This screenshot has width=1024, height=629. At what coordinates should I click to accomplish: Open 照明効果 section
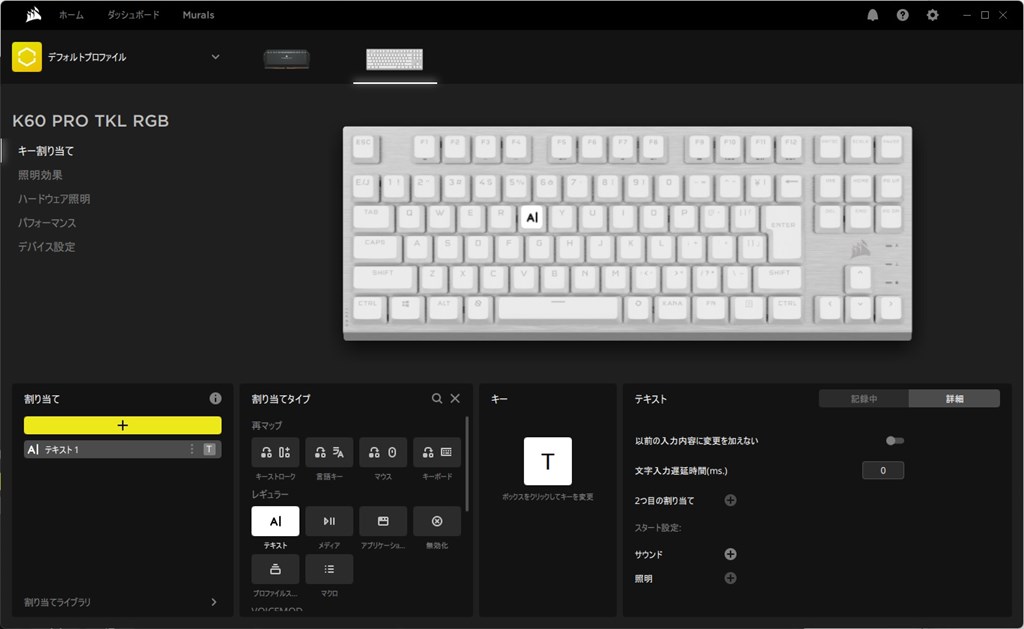(x=40, y=175)
